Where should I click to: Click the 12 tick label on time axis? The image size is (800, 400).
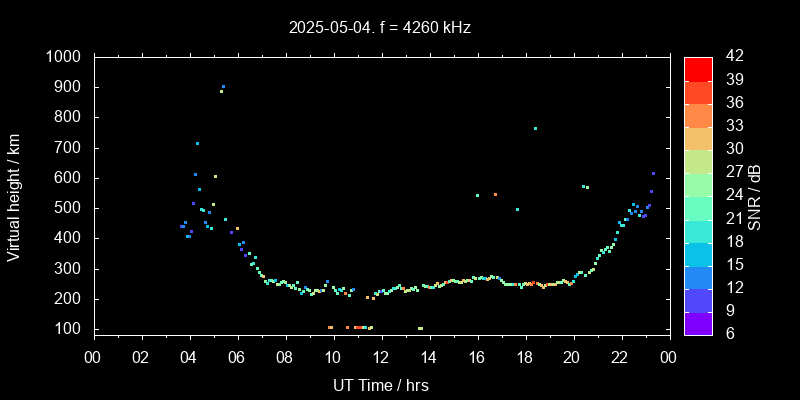[380, 357]
